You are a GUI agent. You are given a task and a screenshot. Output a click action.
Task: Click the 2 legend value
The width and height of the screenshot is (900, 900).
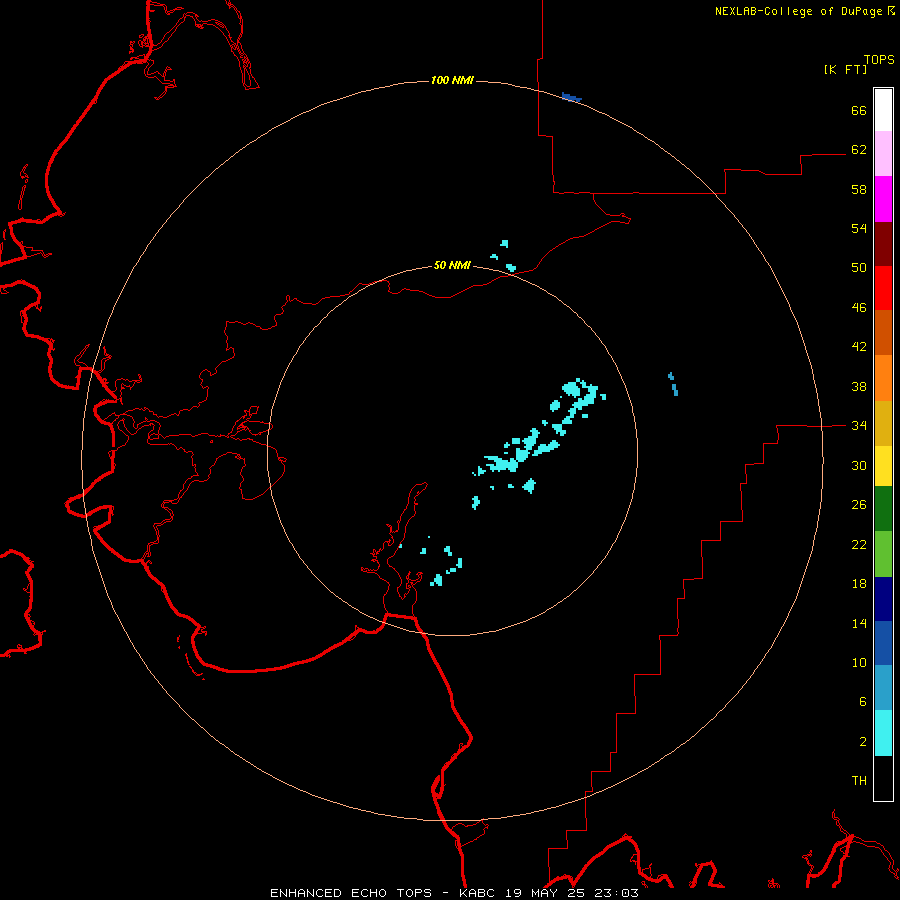pyautogui.click(x=863, y=741)
